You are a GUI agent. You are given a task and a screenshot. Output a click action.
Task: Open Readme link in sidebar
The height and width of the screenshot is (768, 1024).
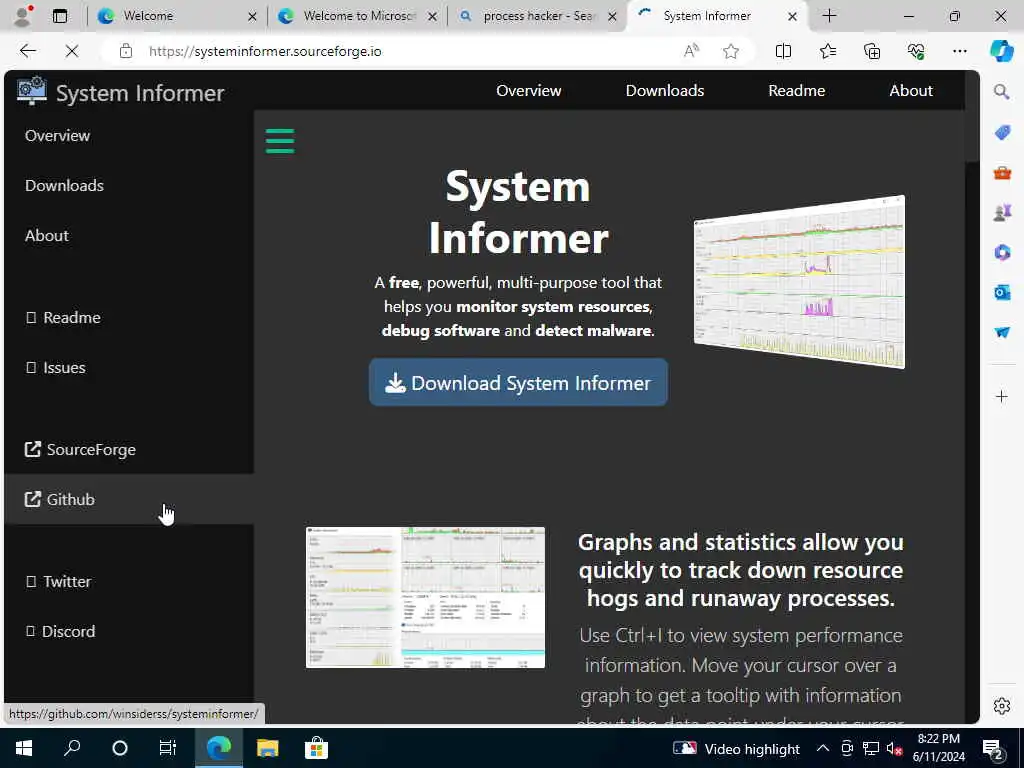pyautogui.click(x=63, y=317)
